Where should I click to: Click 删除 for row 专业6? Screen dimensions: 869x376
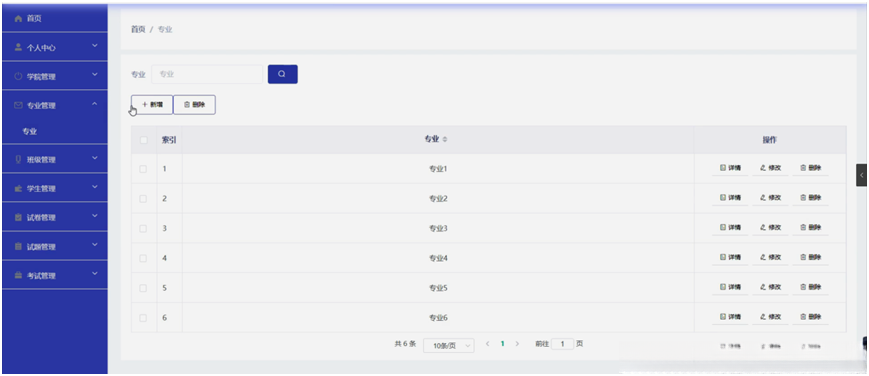810,317
